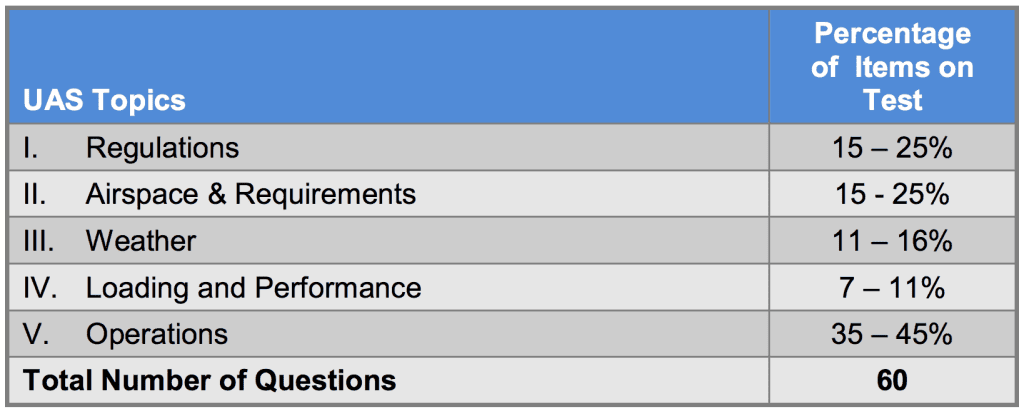Click Roman numeral 'I.' in first row

tap(31, 148)
